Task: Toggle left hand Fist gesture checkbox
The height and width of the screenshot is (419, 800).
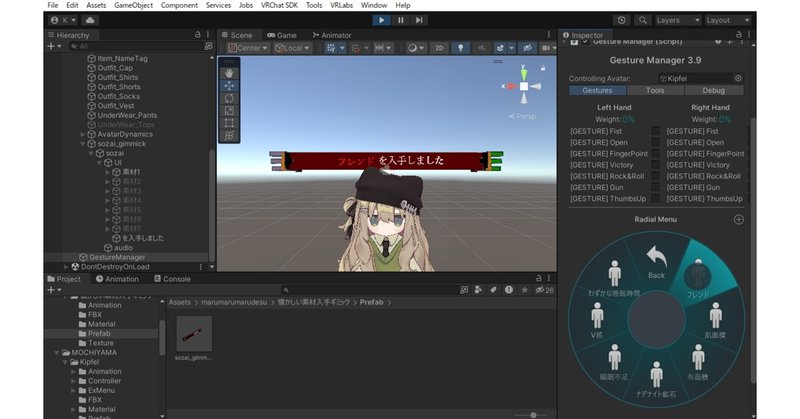Action: click(655, 131)
